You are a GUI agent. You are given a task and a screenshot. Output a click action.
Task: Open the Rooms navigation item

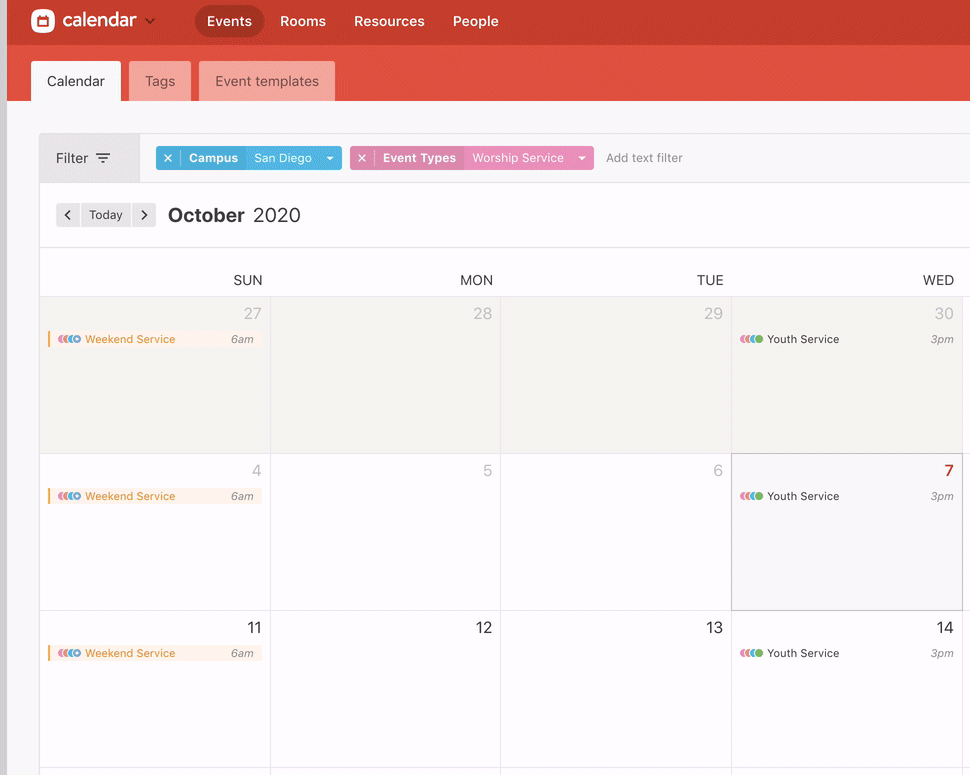coord(303,21)
